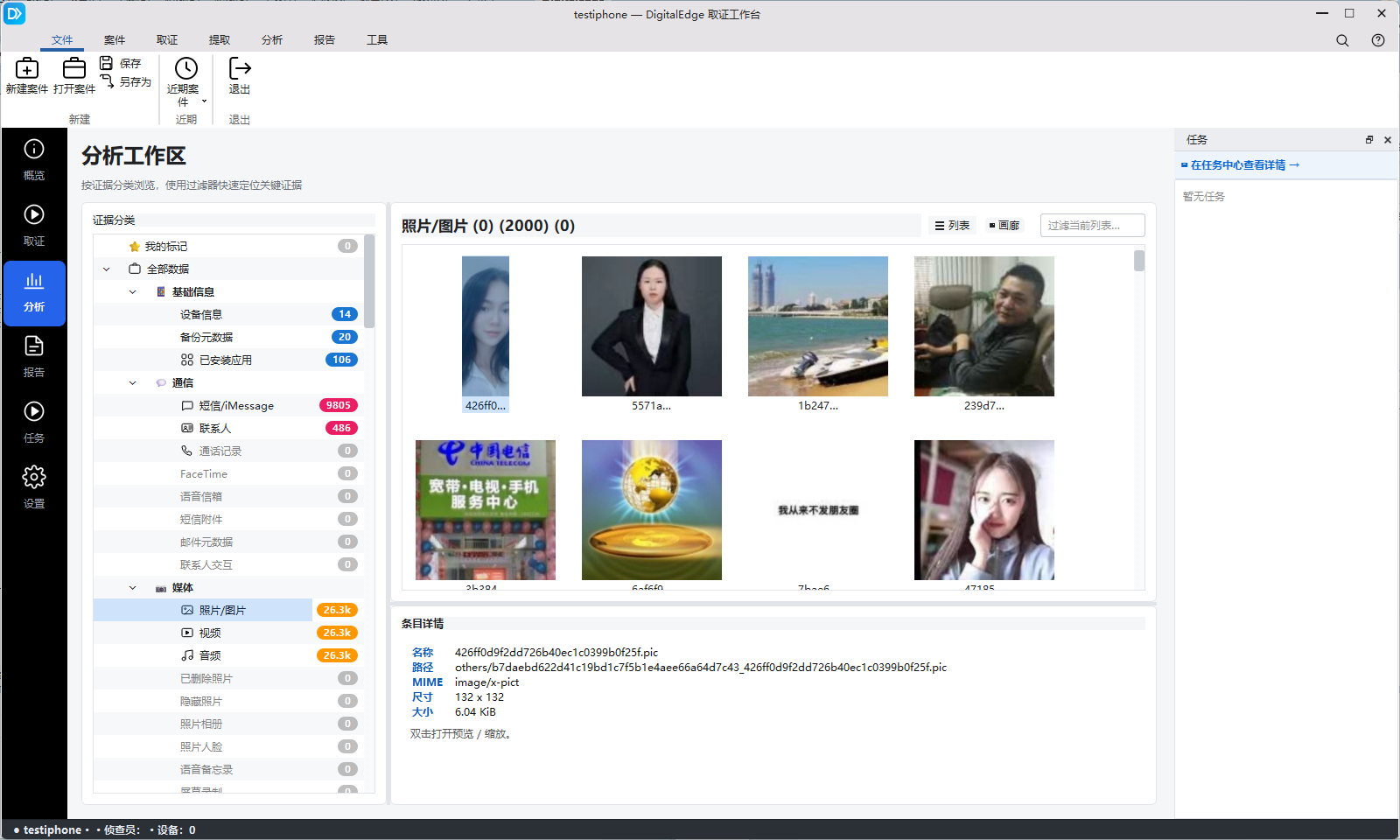Open 设置 settings gear in sidebar
1400x840 pixels.
(34, 489)
